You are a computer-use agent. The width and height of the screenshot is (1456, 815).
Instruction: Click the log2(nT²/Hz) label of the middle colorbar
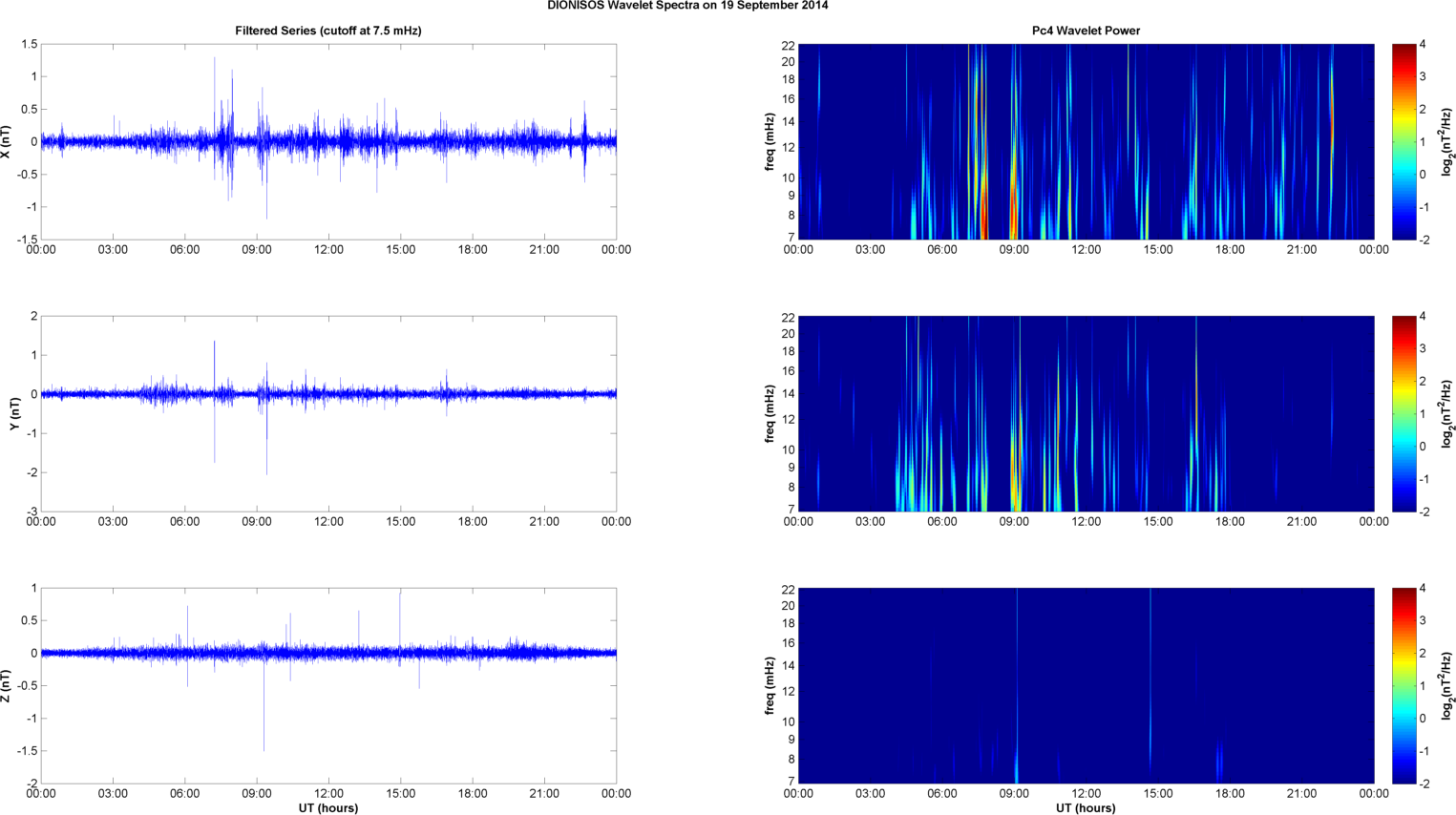(x=1447, y=413)
